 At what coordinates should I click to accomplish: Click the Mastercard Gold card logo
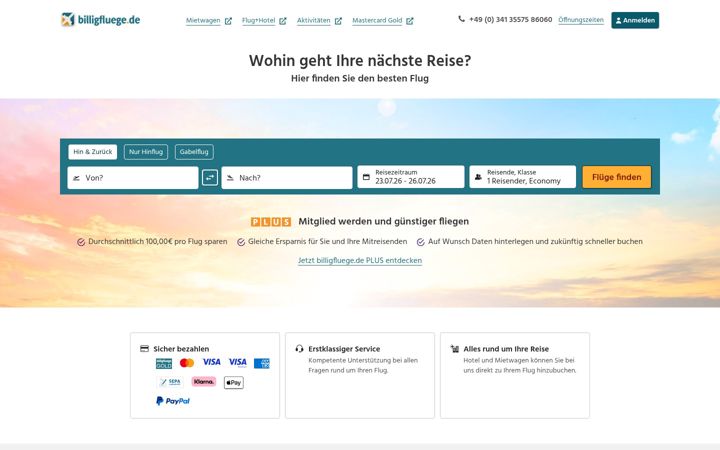pos(164,364)
